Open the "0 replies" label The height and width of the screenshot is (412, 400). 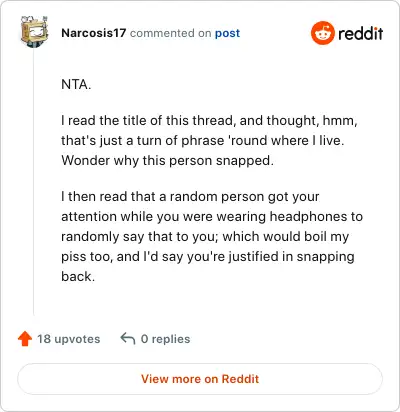point(165,339)
